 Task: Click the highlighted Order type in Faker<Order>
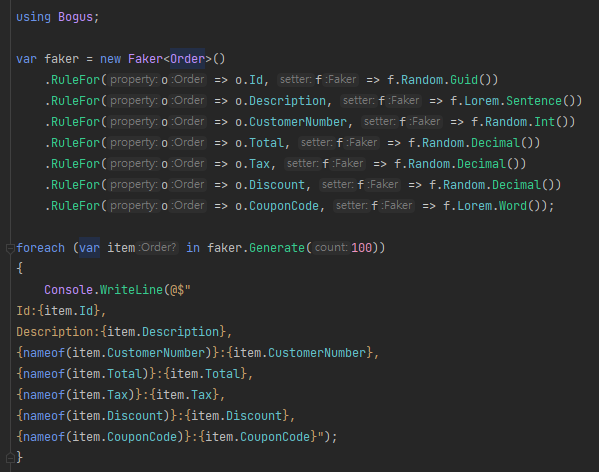(x=188, y=59)
